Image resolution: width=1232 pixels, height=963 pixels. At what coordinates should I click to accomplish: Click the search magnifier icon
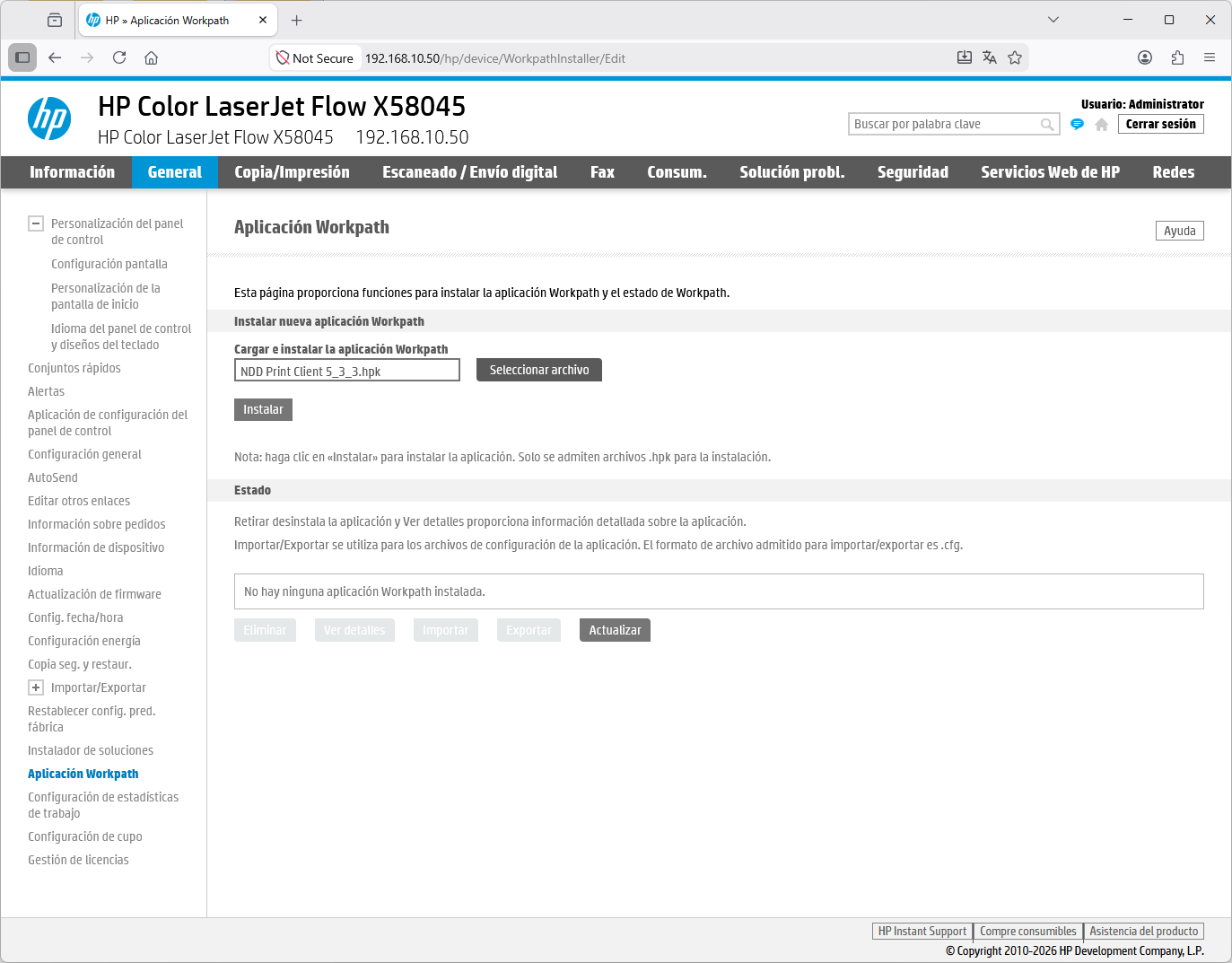[x=1047, y=125]
